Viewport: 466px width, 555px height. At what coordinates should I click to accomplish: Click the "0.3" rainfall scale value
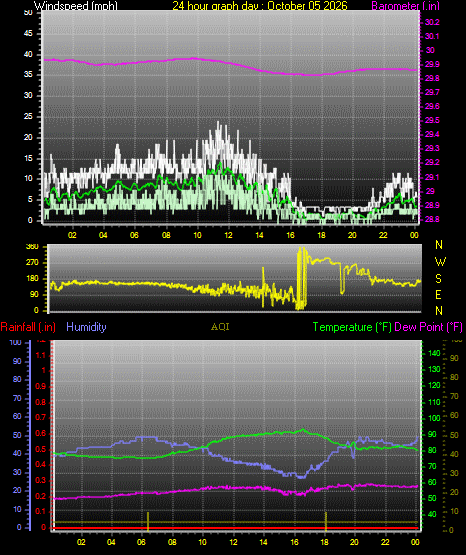click(x=41, y=481)
